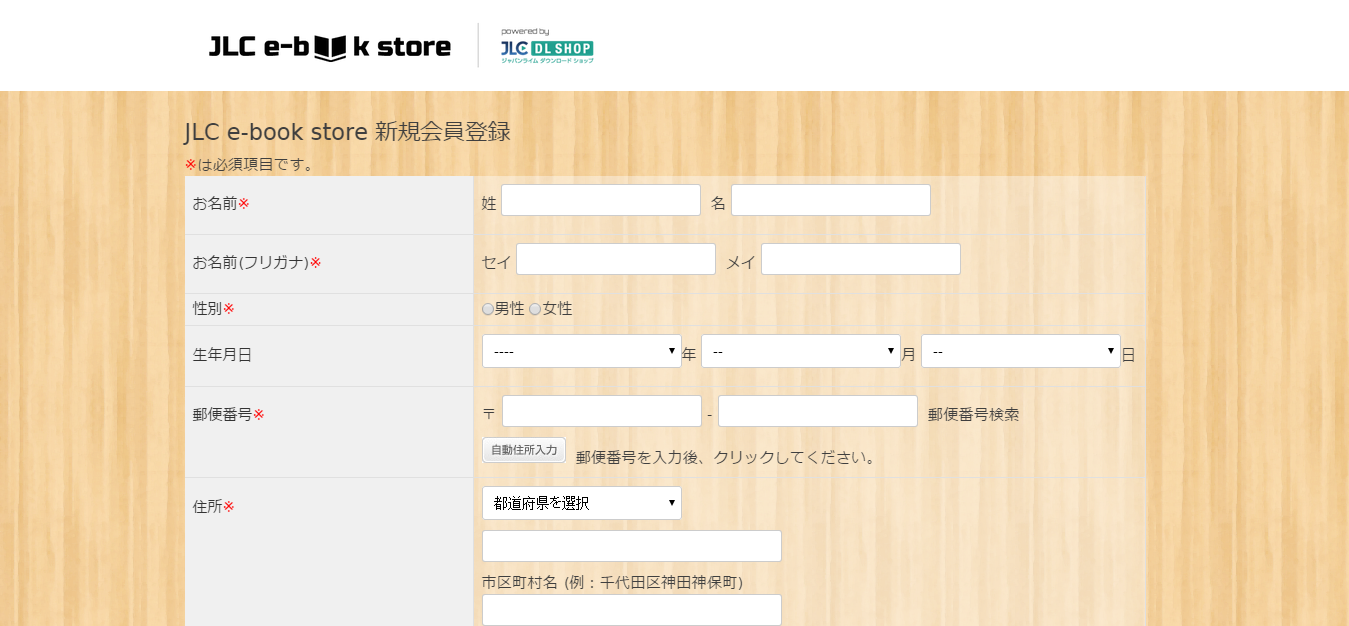Focus the second postal code field
The width and height of the screenshot is (1349, 626).
click(x=818, y=411)
